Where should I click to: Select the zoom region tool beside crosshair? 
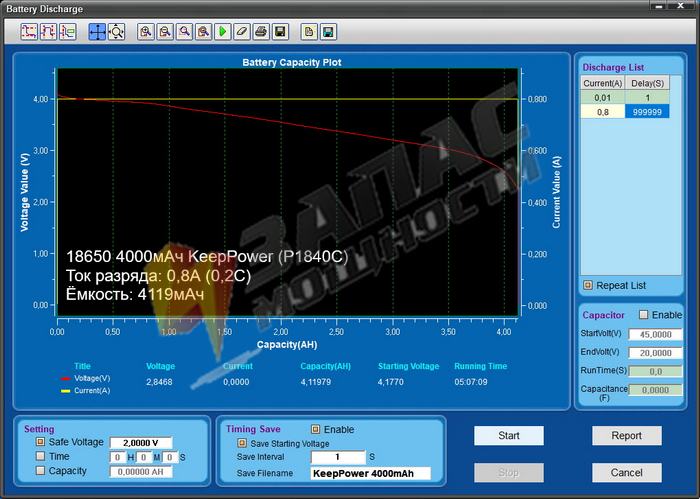click(x=116, y=31)
